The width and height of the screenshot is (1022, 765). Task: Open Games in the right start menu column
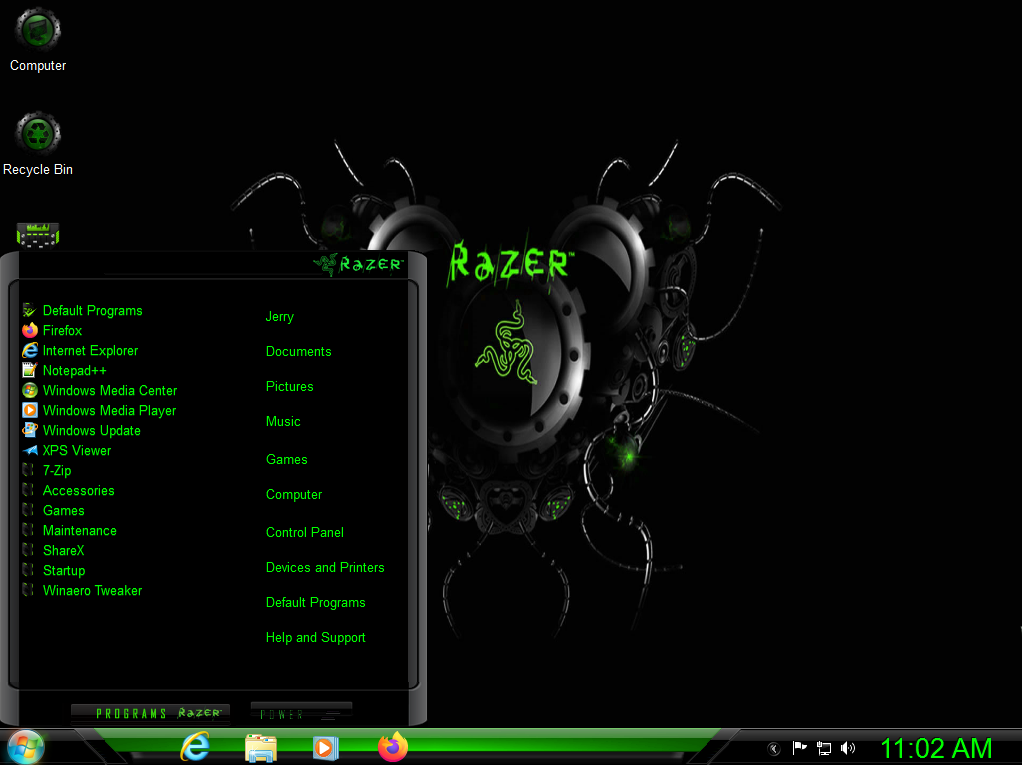click(287, 459)
